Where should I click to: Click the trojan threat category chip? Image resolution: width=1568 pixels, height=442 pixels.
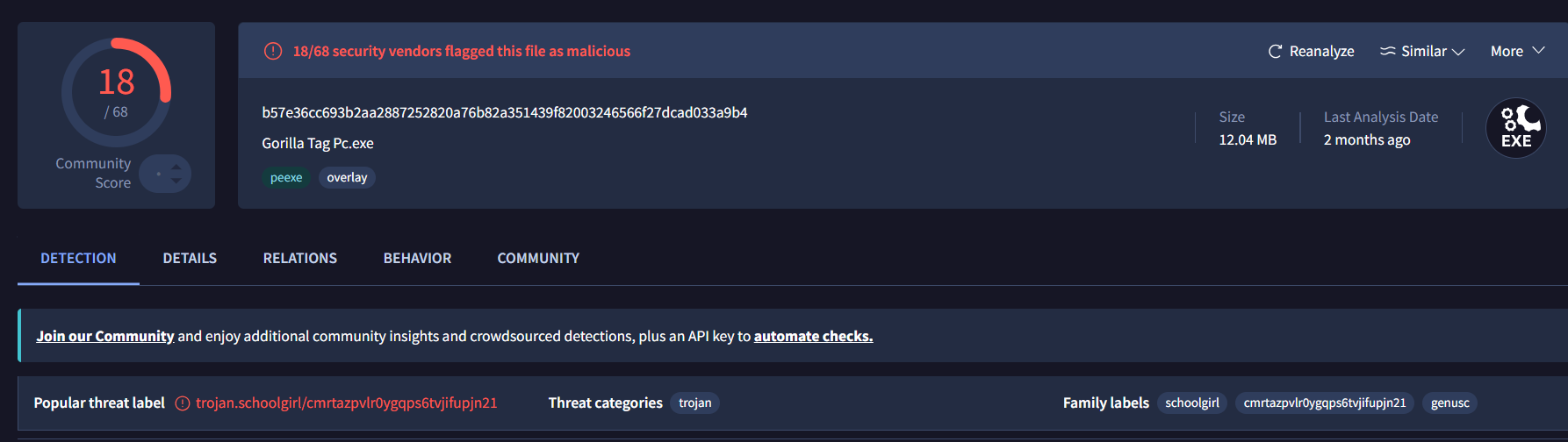tap(694, 403)
